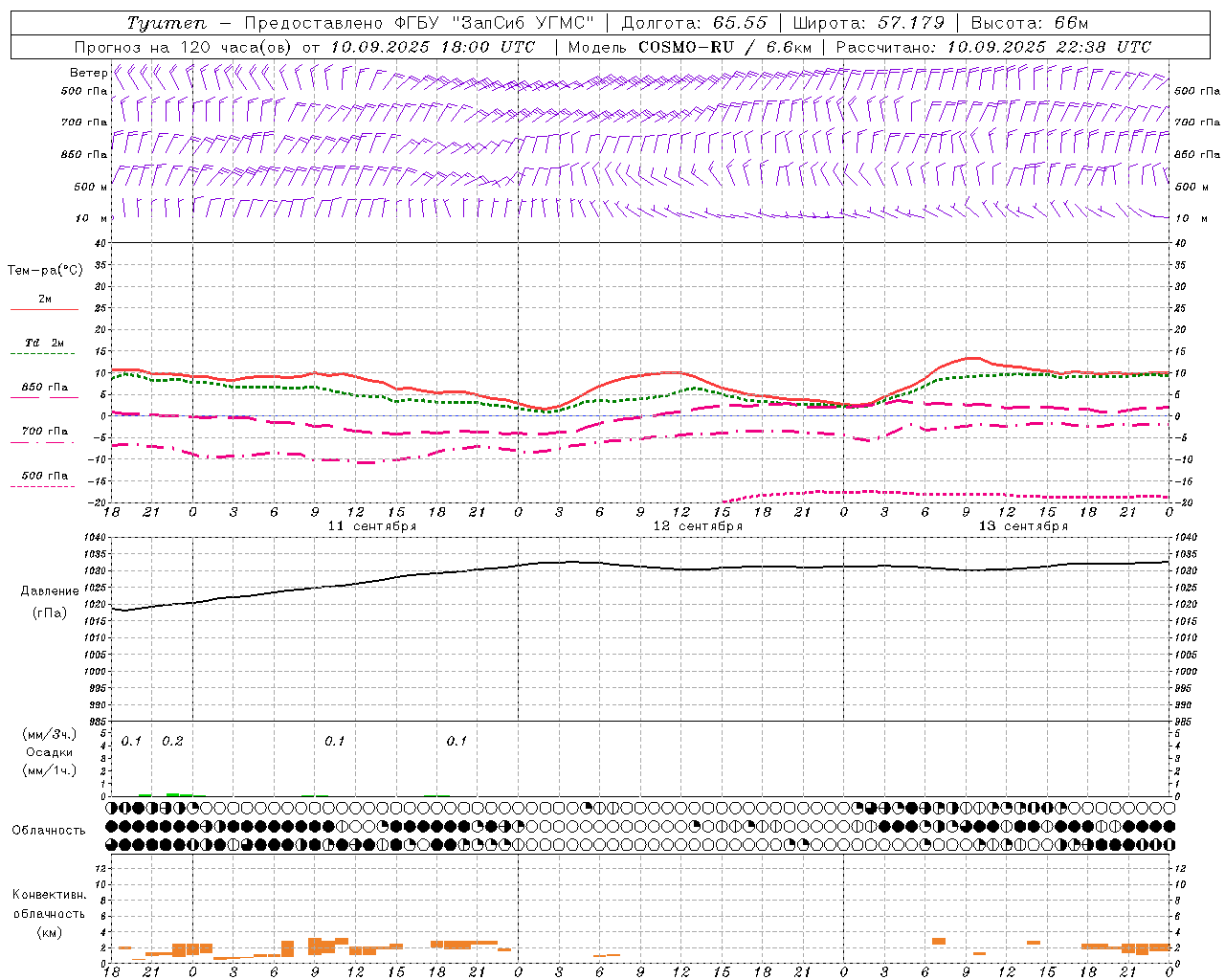Click the "(гПа)" unit under Давление
Screen dimensions: 1225x980
[49, 612]
